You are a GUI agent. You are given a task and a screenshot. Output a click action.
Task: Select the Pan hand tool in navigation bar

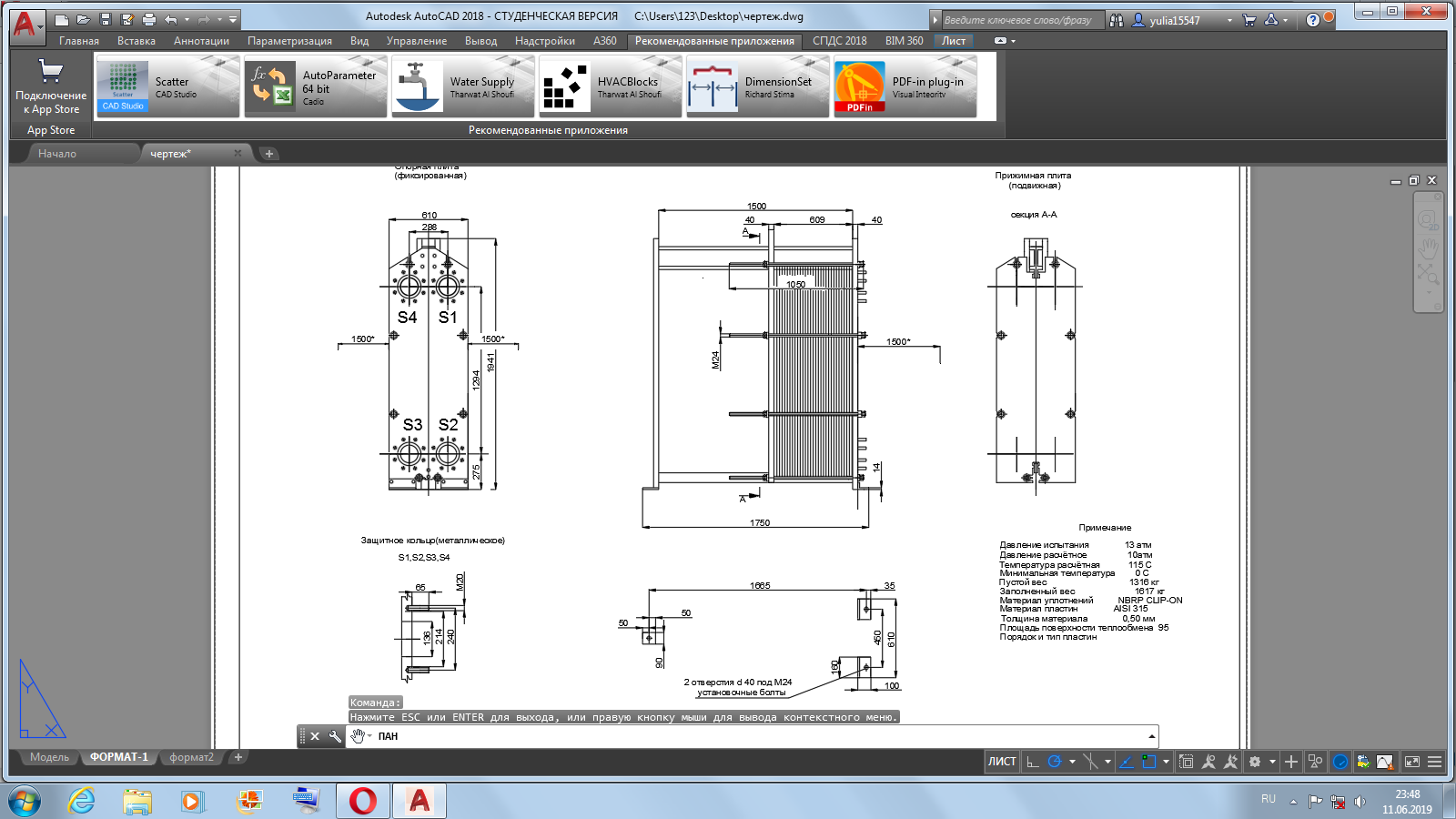[x=1428, y=248]
